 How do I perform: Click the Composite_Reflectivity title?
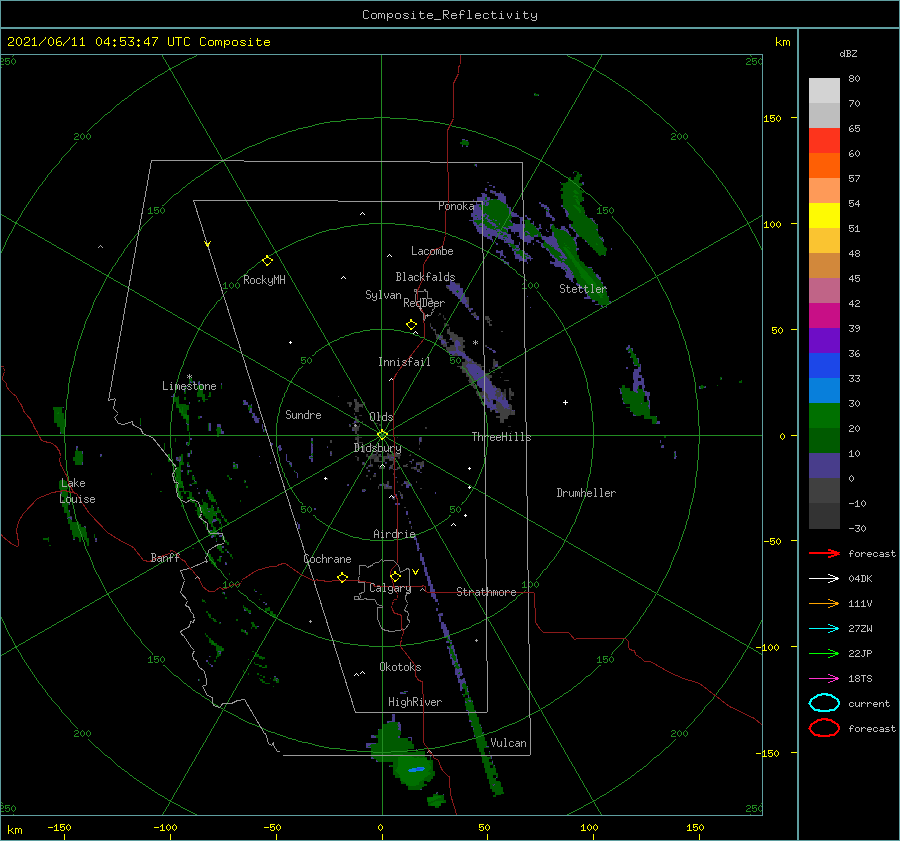click(x=450, y=15)
